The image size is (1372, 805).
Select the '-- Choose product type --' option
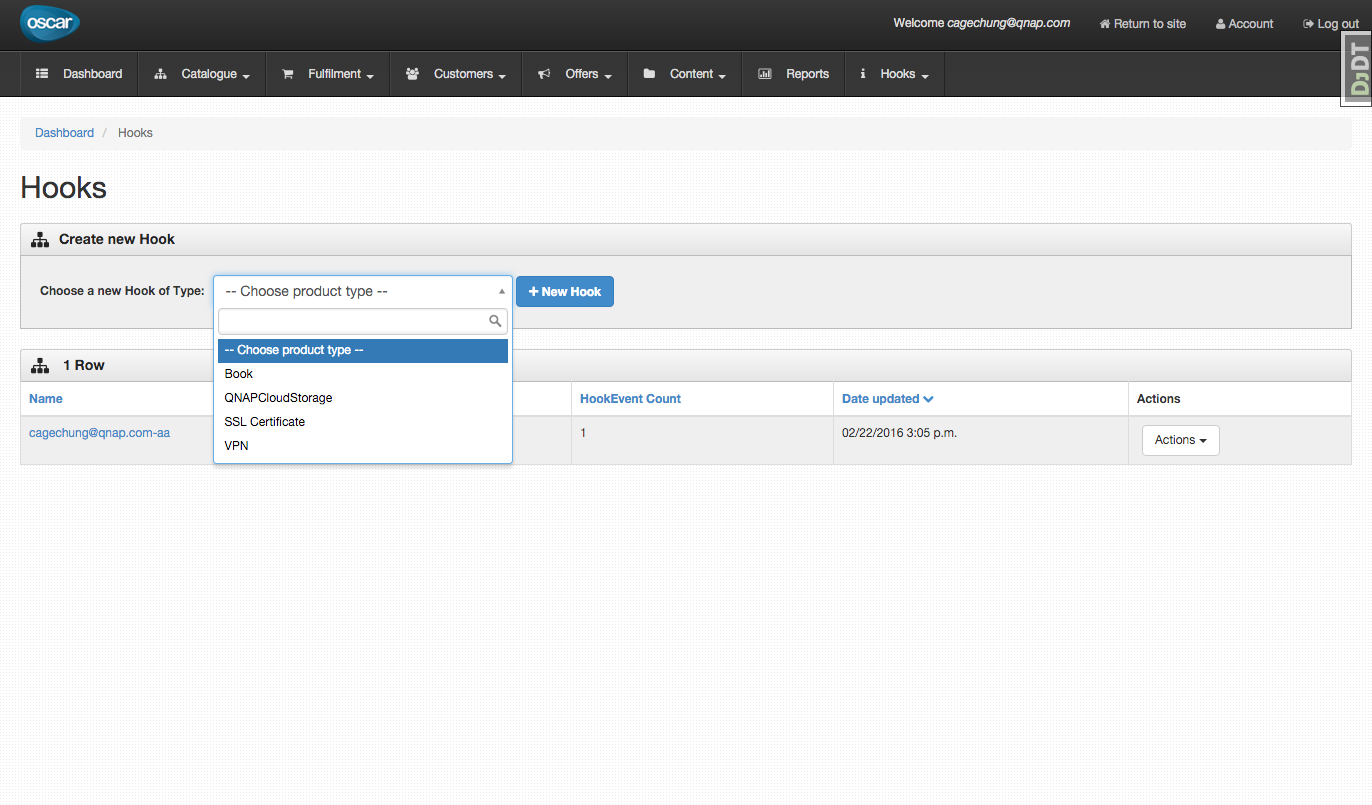363,351
